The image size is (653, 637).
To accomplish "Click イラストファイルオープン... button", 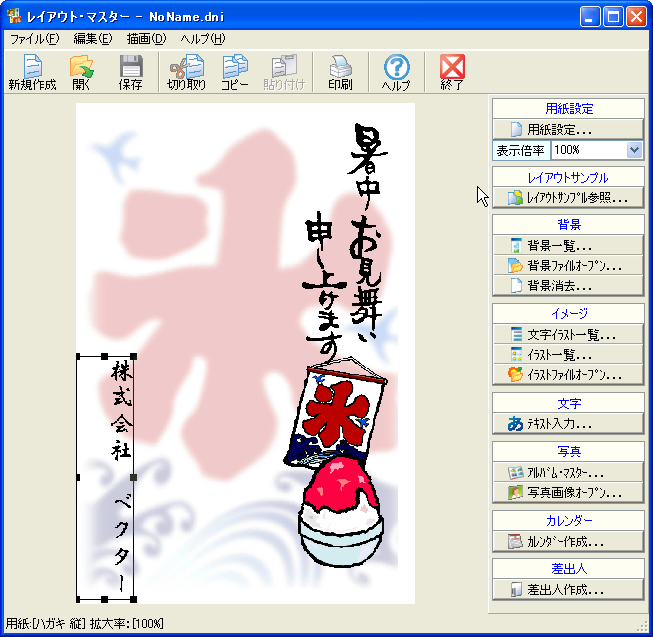I will (568, 374).
